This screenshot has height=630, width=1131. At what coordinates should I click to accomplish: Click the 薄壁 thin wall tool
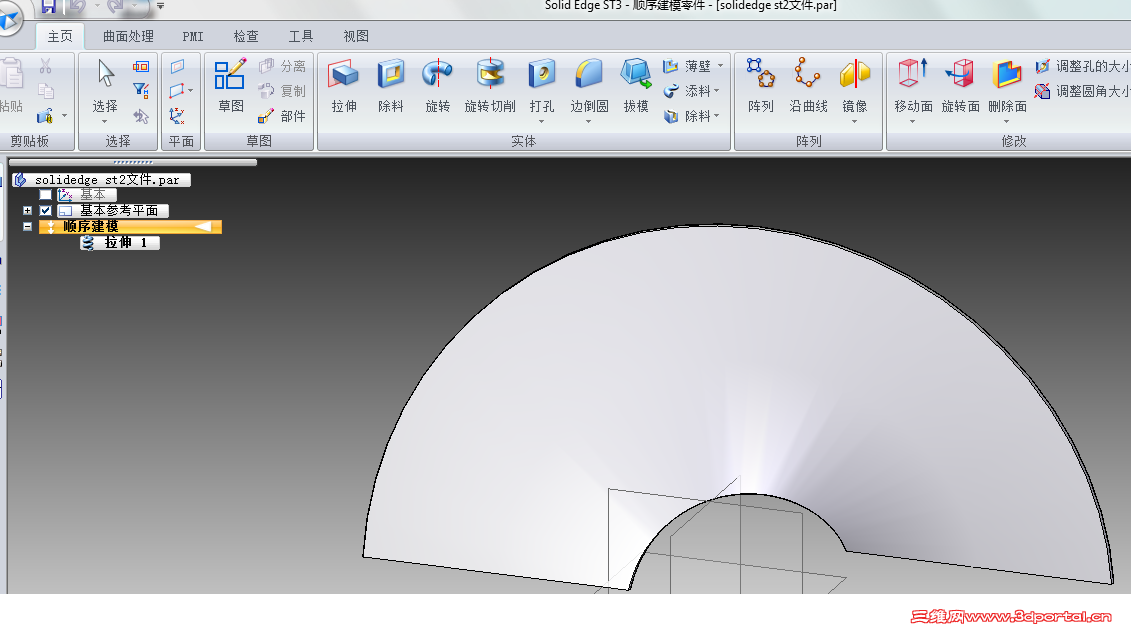687,66
